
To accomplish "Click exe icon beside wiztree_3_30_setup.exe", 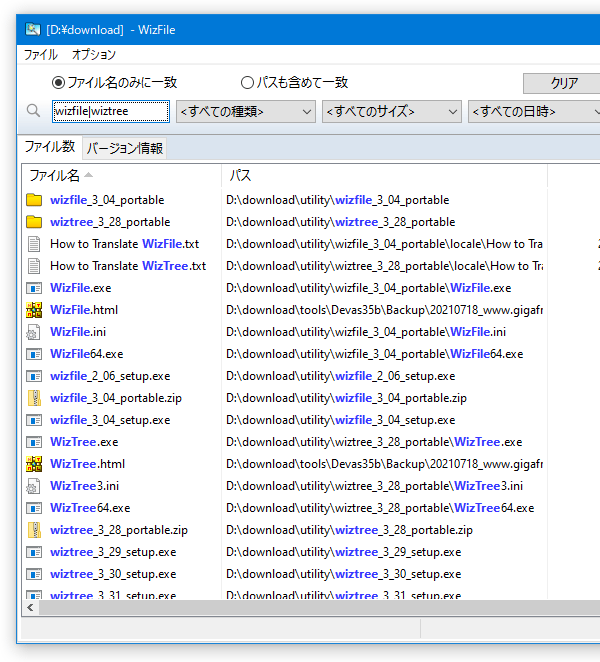I will [34, 574].
